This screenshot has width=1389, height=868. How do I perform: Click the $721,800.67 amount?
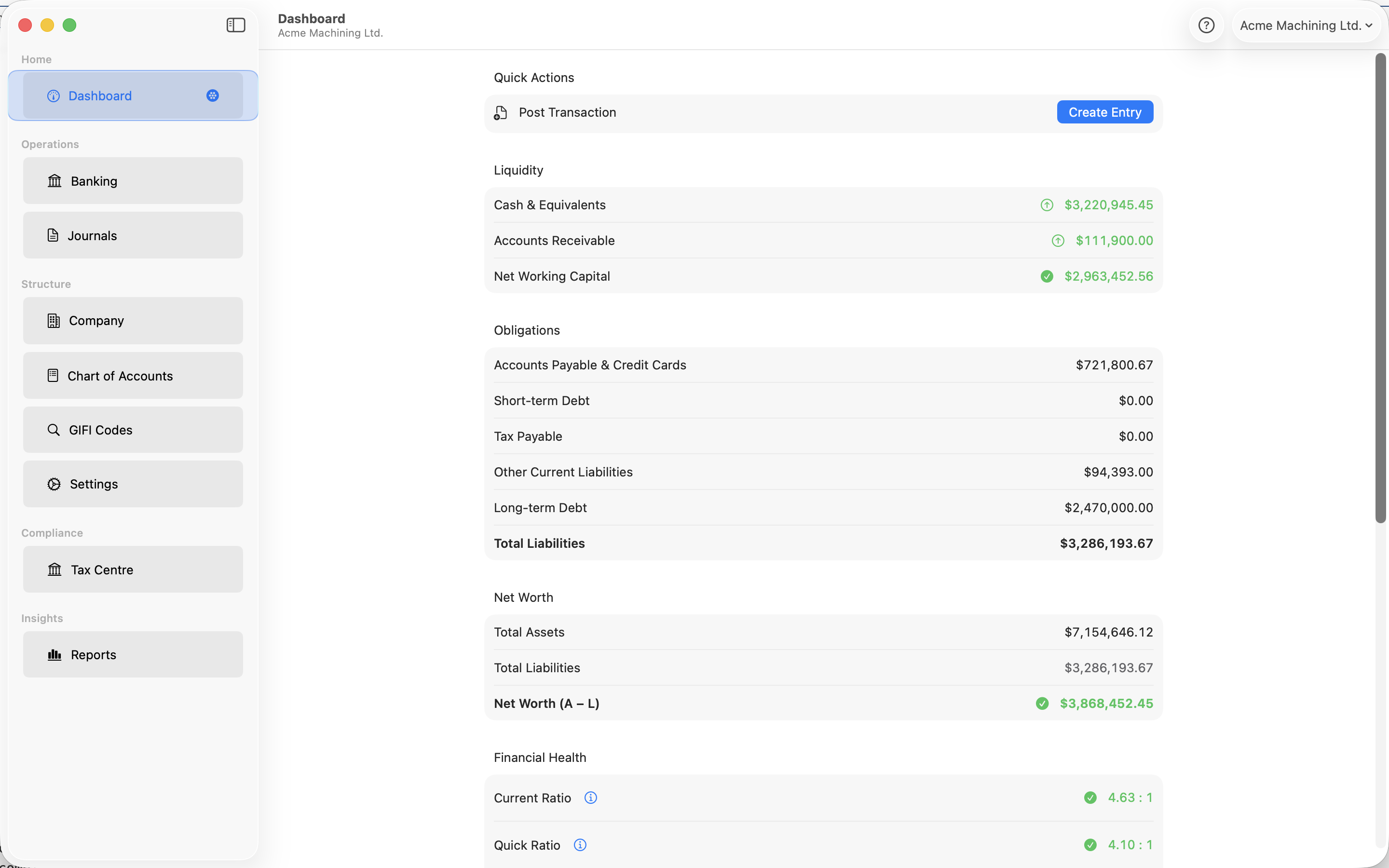coord(1114,365)
